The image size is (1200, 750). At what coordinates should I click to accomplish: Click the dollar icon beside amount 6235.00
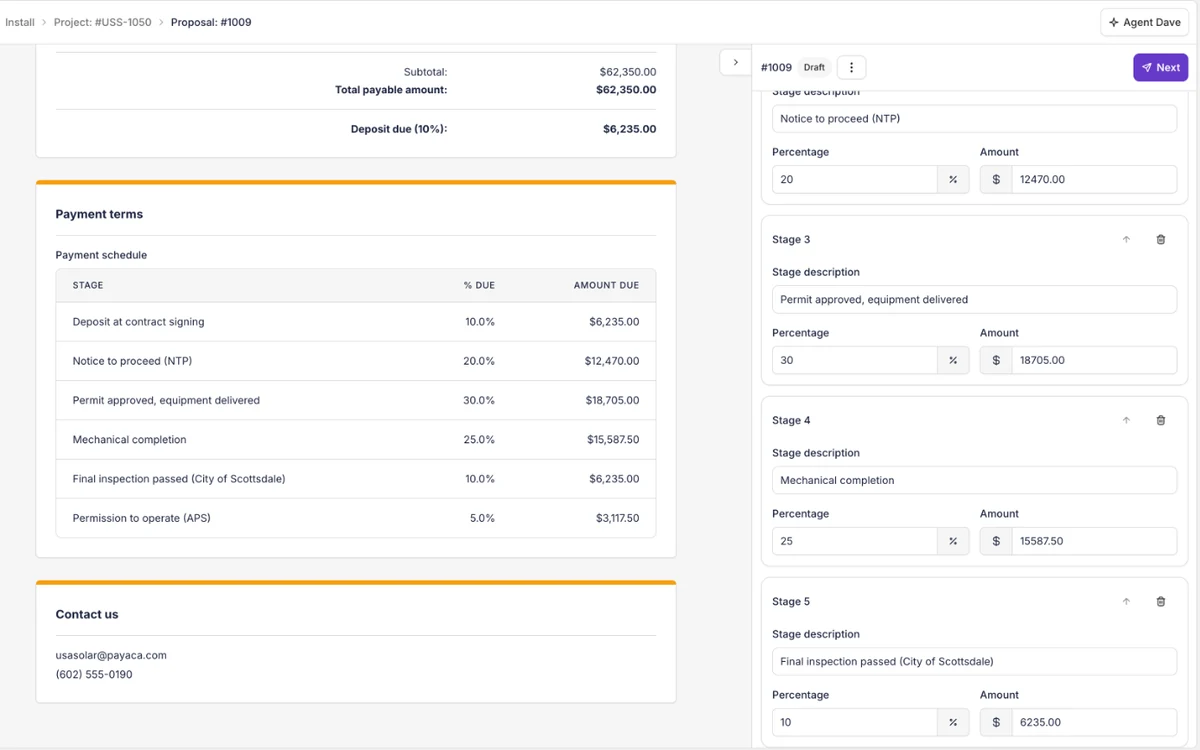[x=996, y=722]
